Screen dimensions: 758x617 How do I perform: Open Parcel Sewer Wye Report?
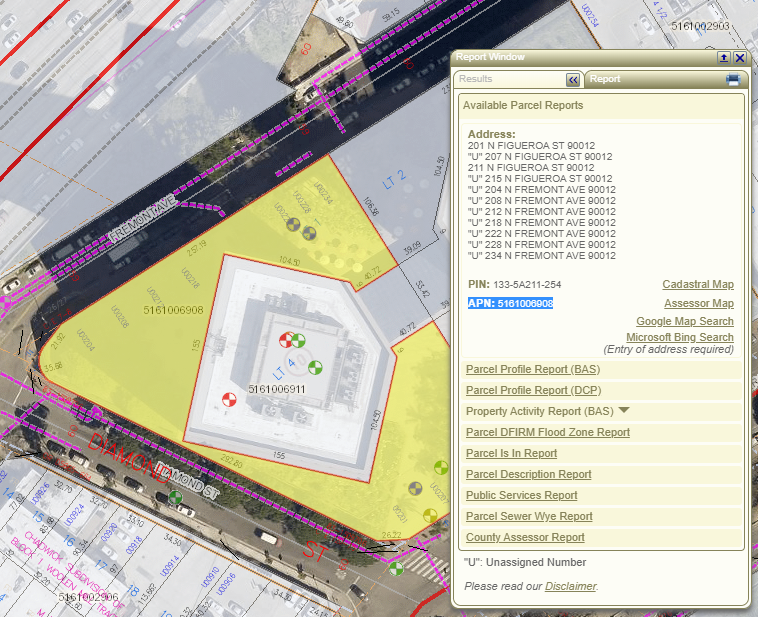coord(529,516)
